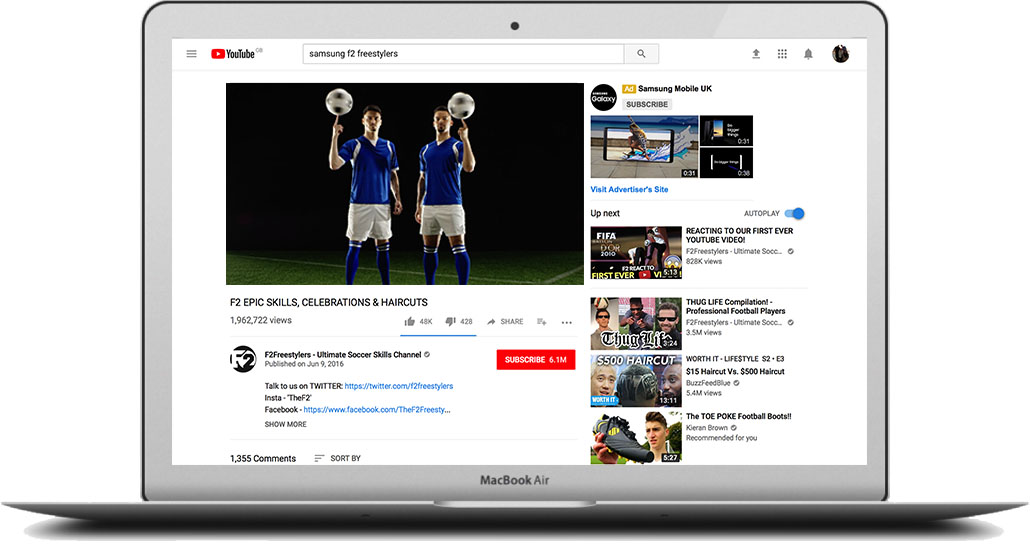Like the video with thumbs up

(x=409, y=322)
